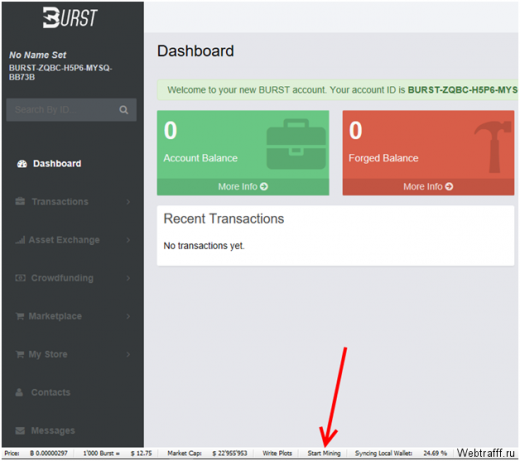The height and width of the screenshot is (461, 520).
Task: Click Write Plots in status bar
Action: 277,453
